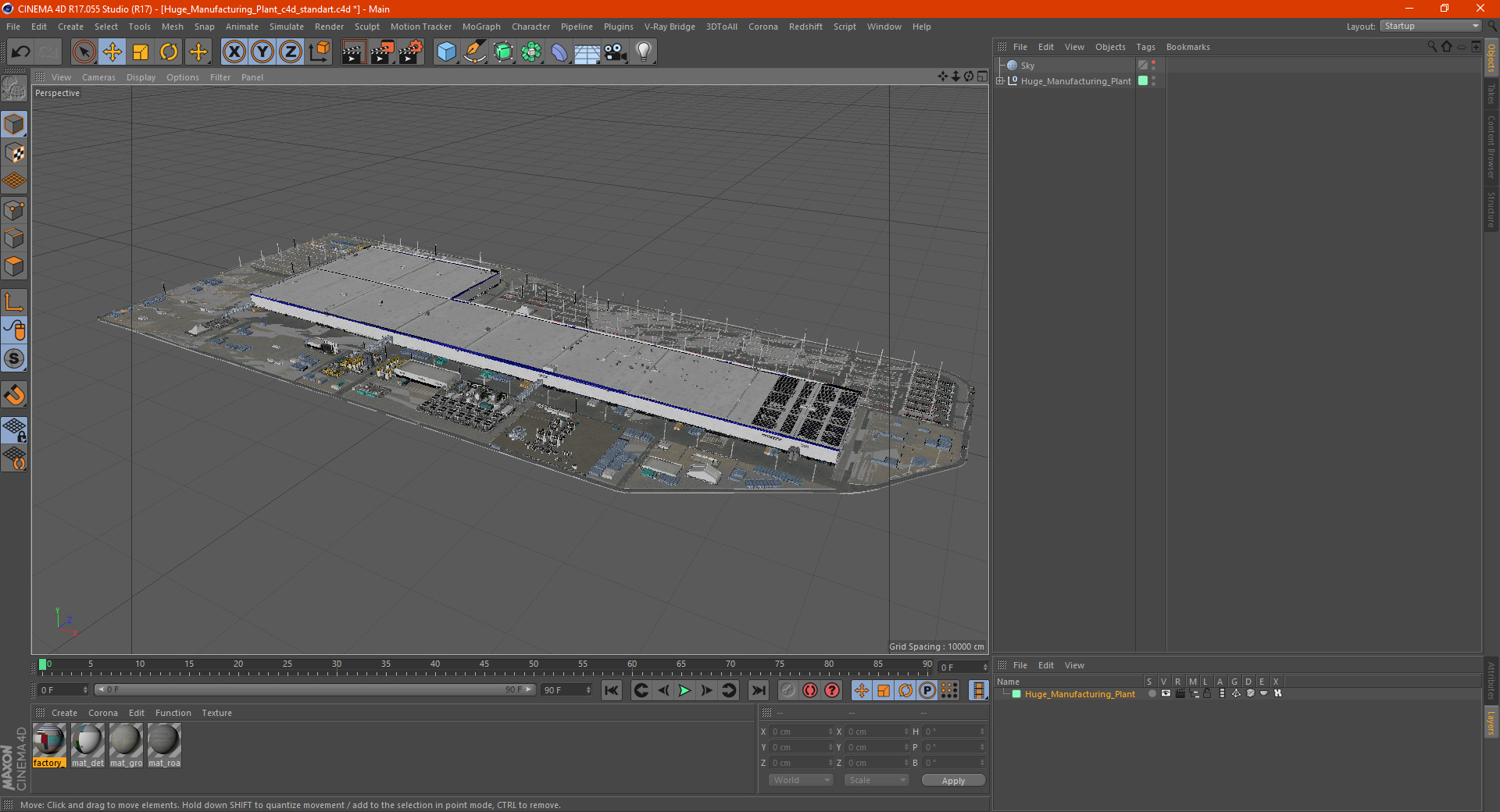The image size is (1500, 812).
Task: Open Edit Render Settings icon
Action: coord(411,52)
